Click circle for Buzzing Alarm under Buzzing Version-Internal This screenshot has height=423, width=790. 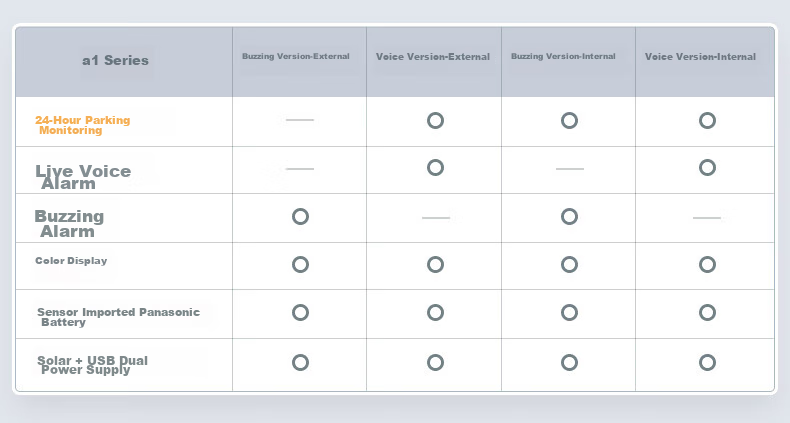pyautogui.click(x=569, y=217)
